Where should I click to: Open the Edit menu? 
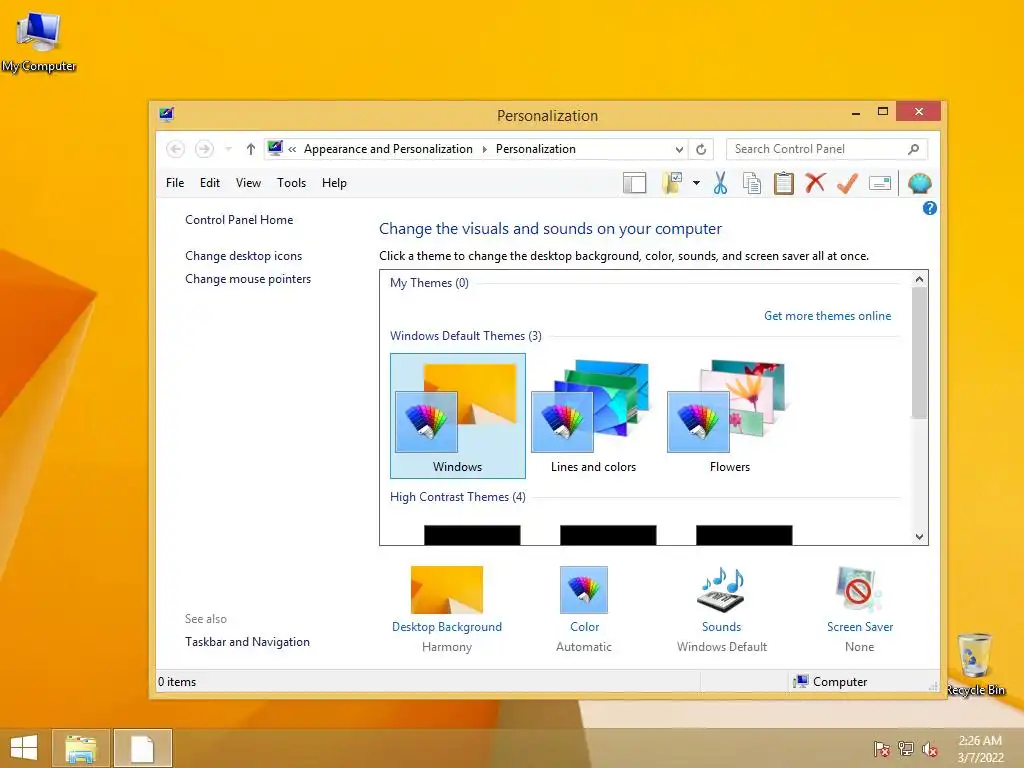(x=210, y=183)
